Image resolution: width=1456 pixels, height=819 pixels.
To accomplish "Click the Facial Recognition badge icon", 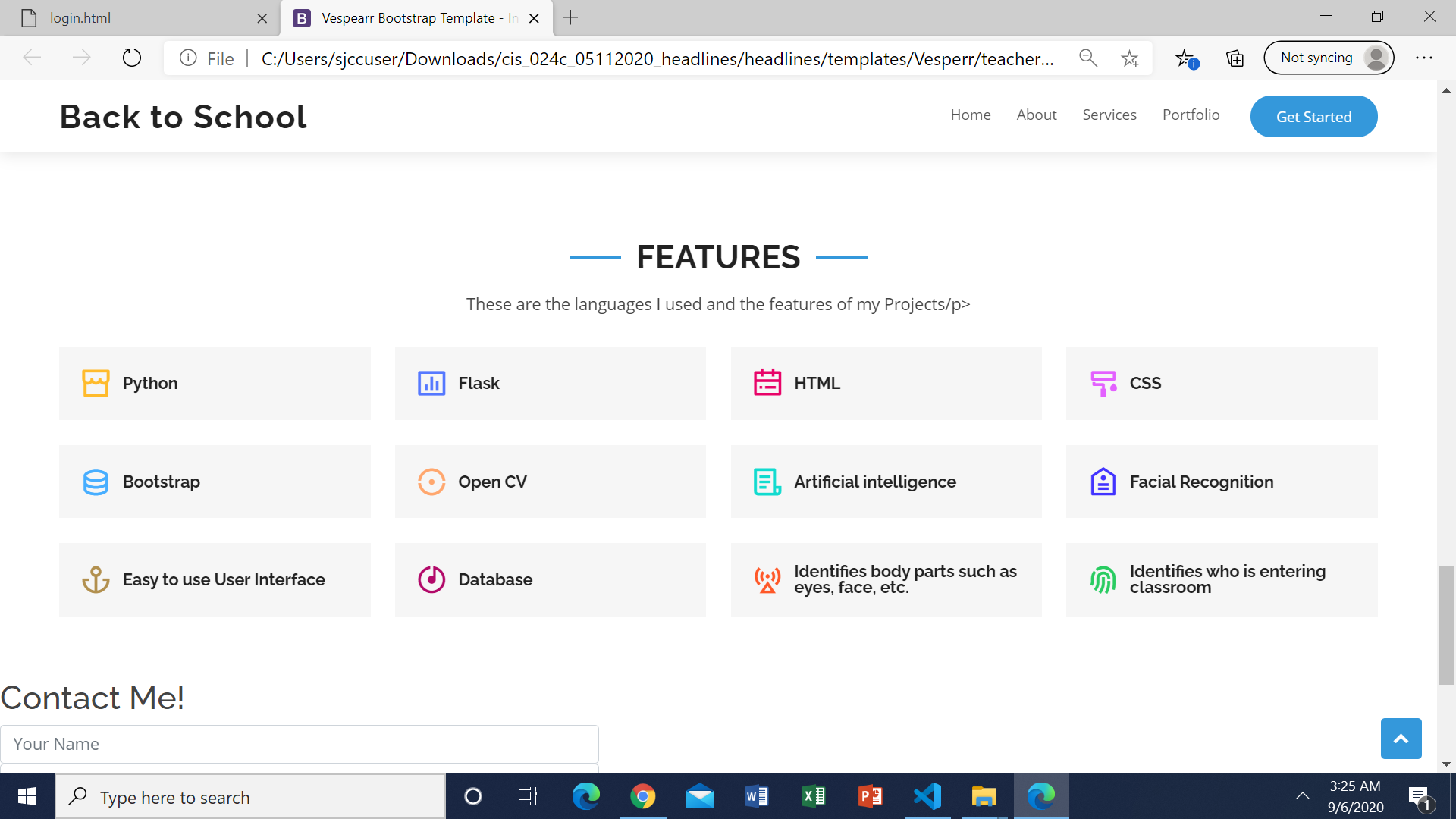I will pos(1103,482).
